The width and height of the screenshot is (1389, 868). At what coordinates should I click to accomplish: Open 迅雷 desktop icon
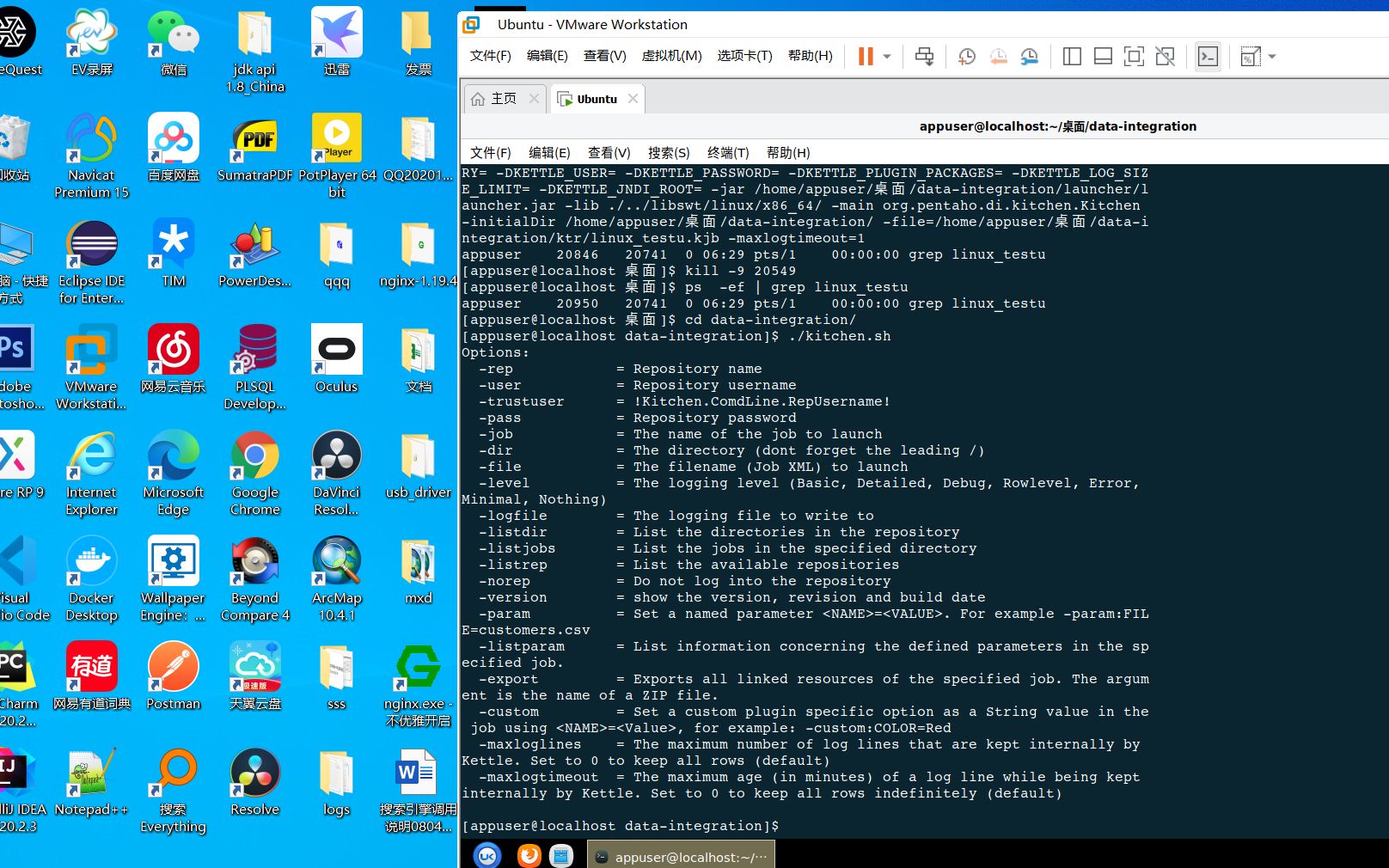[x=337, y=42]
